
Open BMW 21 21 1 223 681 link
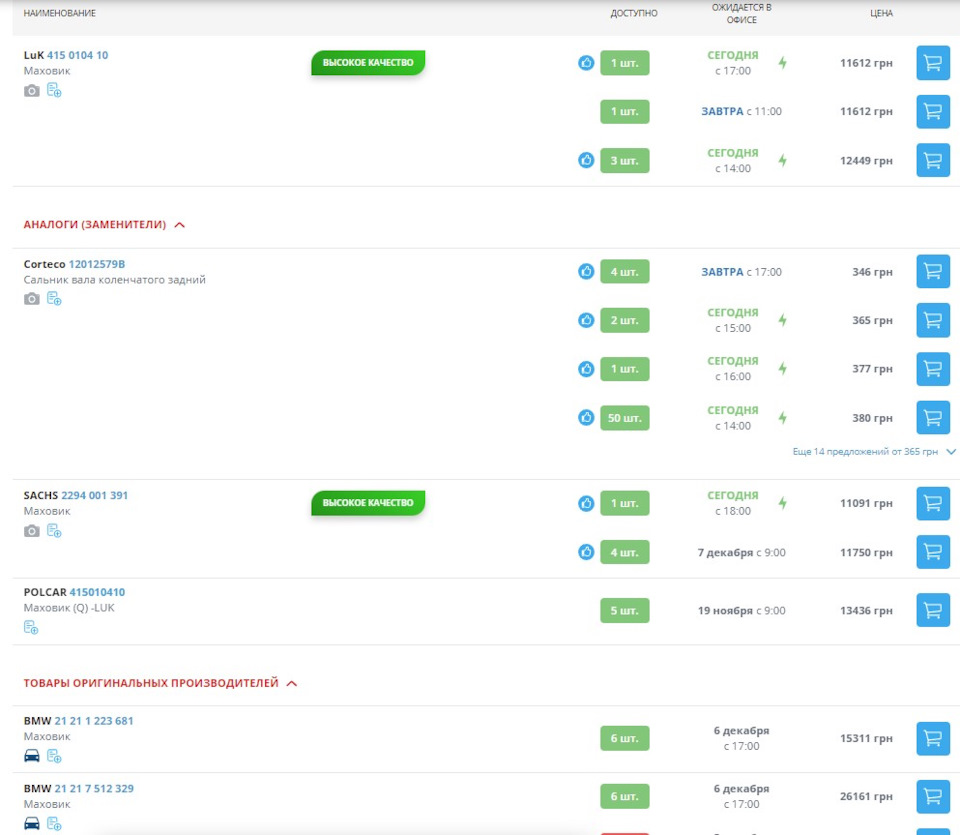[x=94, y=721]
